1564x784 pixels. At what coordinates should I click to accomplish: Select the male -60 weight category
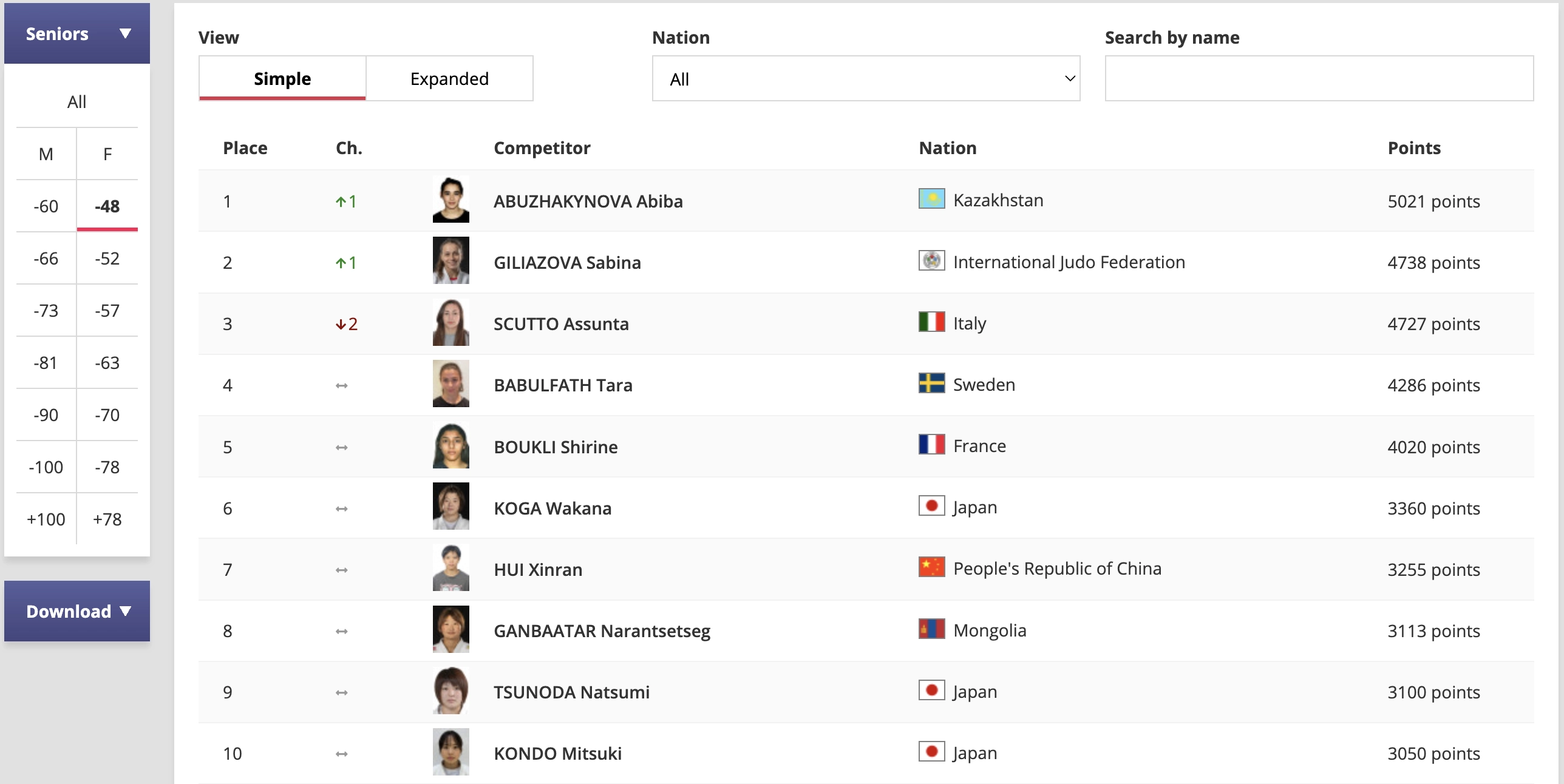coord(46,206)
